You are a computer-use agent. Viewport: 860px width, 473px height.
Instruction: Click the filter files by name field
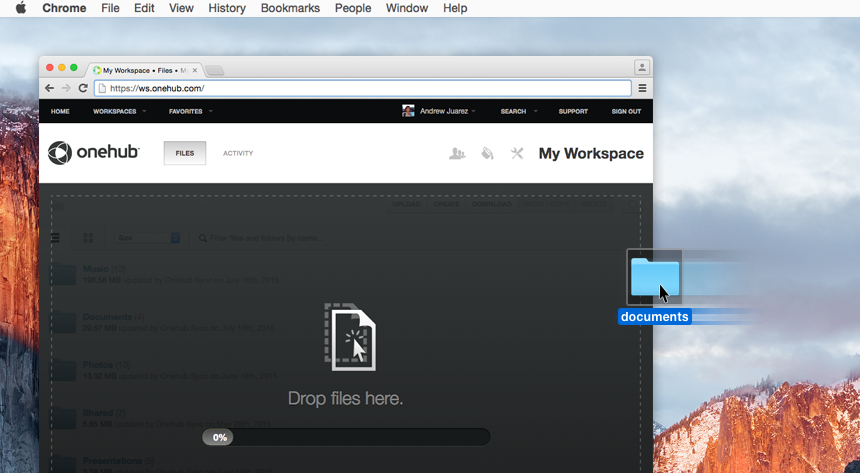tap(266, 238)
